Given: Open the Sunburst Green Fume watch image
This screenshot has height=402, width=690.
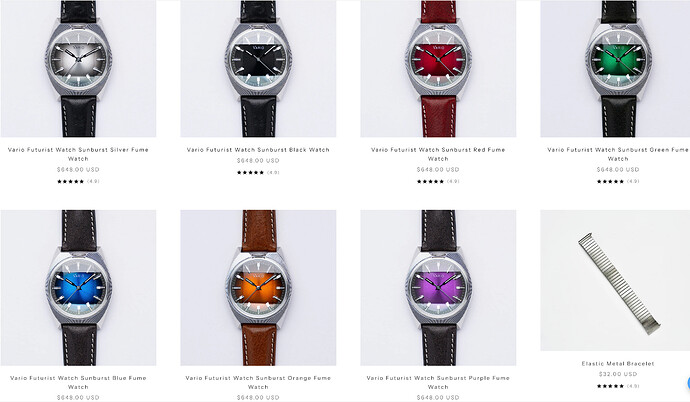Looking at the screenshot, I should [615, 69].
